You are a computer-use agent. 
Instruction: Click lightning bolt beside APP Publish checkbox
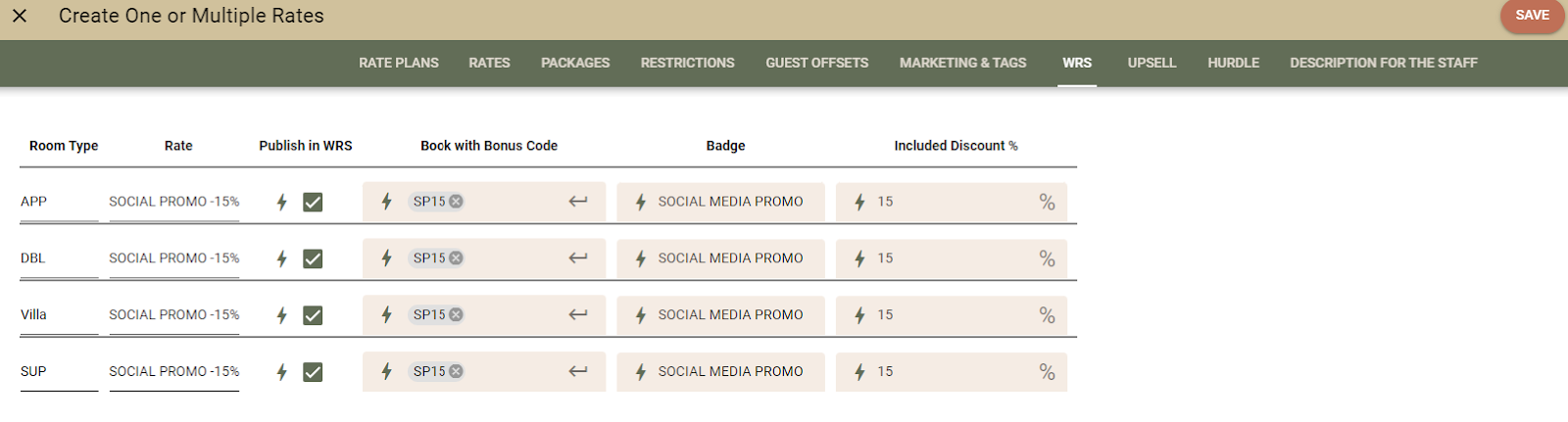tap(281, 202)
